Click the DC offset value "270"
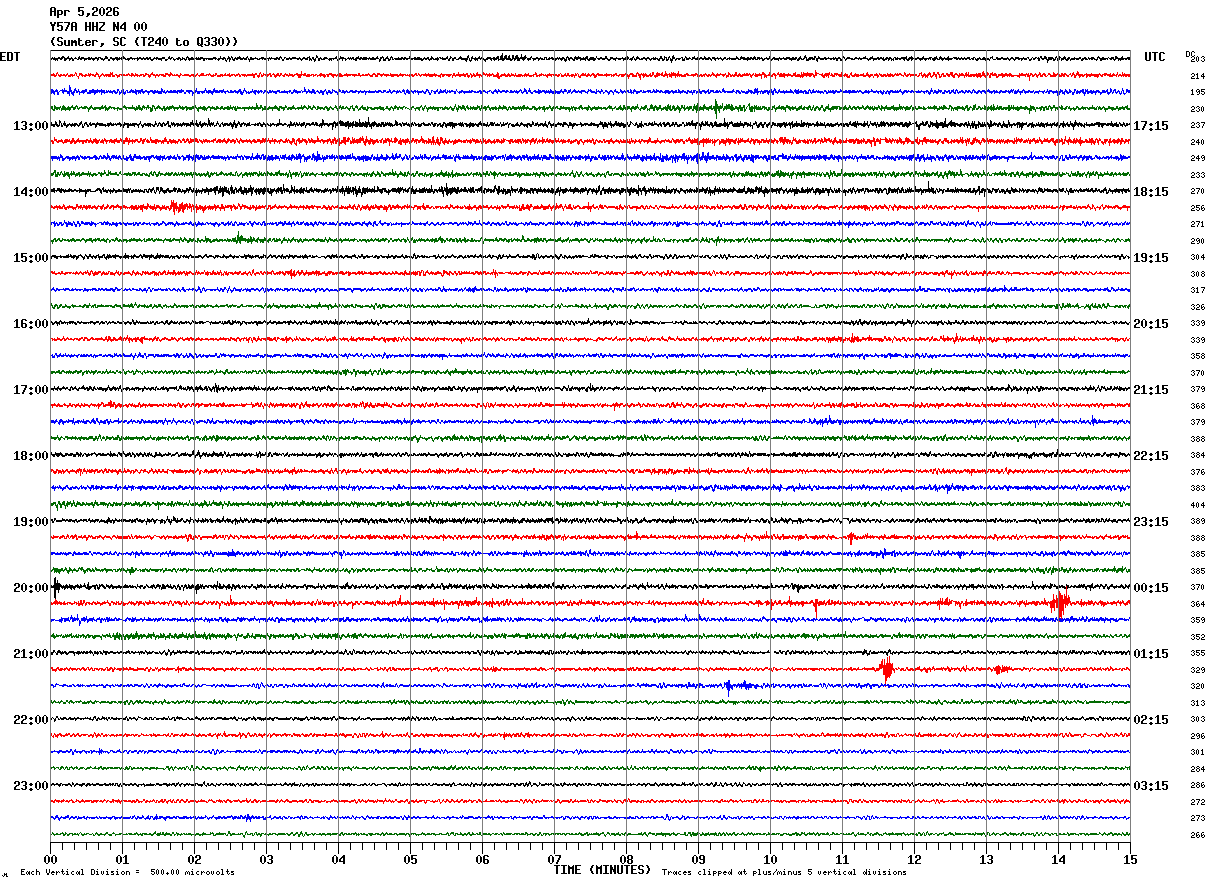This screenshot has height=886, width=1210. click(x=1197, y=192)
